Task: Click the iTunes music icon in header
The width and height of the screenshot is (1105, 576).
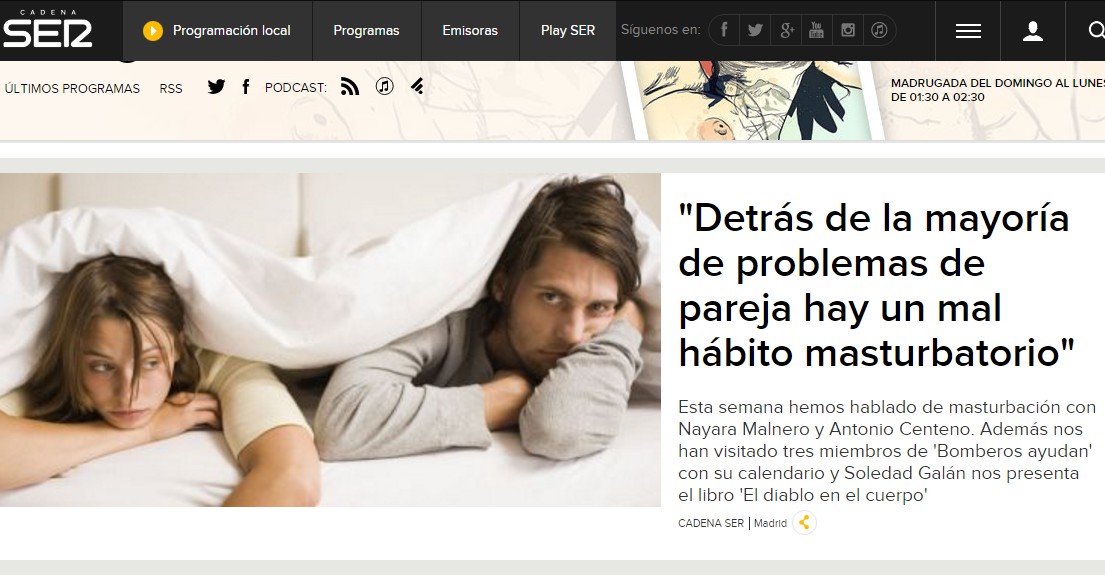Action: (x=879, y=30)
